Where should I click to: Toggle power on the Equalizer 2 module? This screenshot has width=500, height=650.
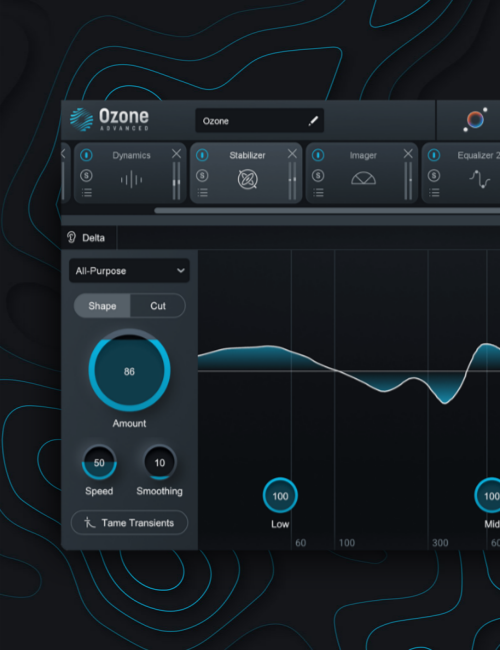point(434,155)
